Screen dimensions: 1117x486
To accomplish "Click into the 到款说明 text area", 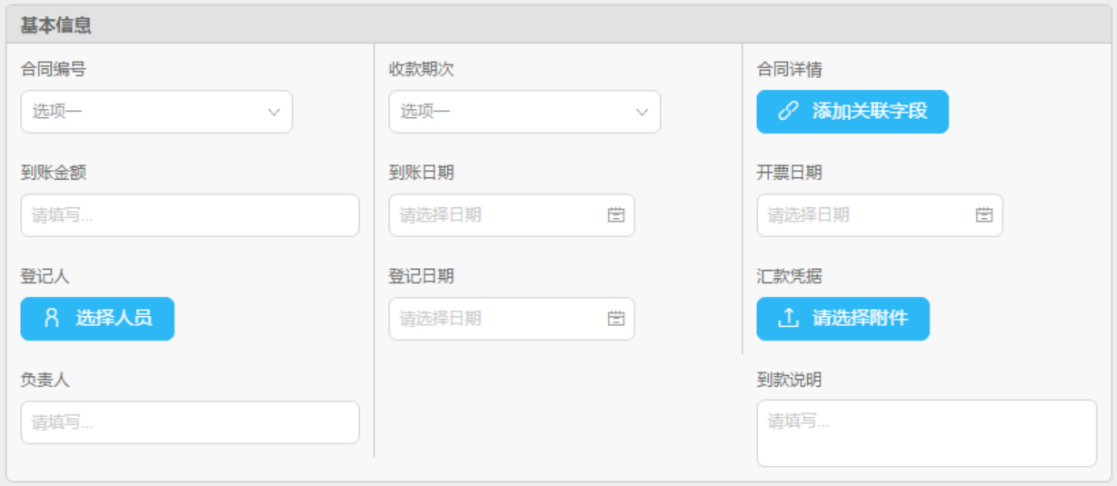I will click(x=926, y=433).
